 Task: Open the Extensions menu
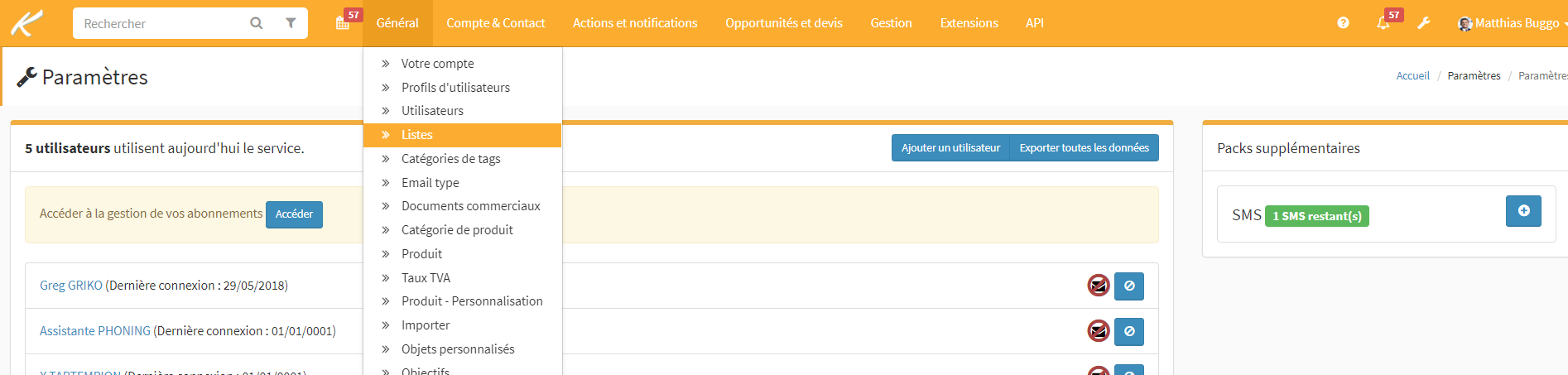[x=969, y=23]
